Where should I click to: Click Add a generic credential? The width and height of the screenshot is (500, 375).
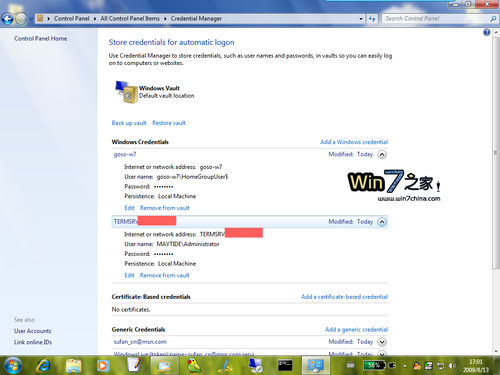tap(356, 329)
